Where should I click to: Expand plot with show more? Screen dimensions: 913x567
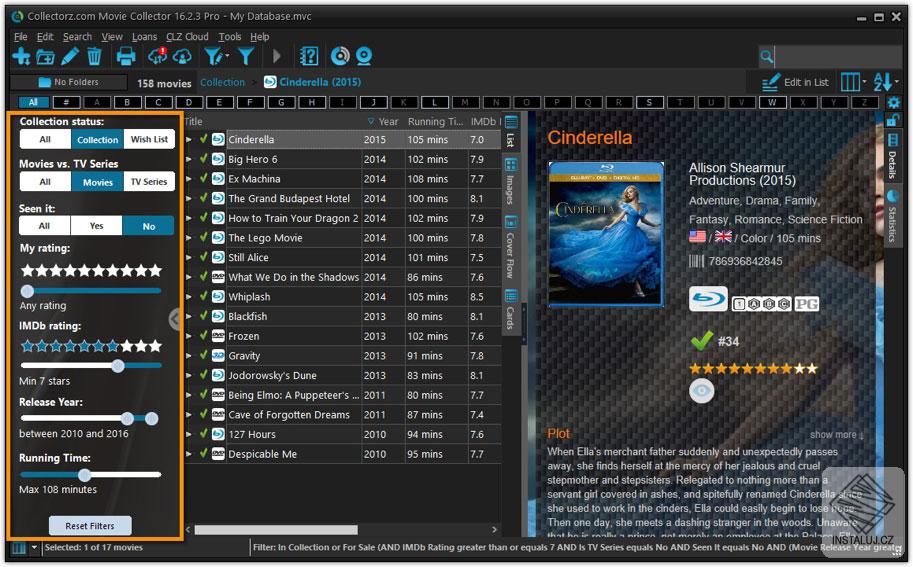836,435
